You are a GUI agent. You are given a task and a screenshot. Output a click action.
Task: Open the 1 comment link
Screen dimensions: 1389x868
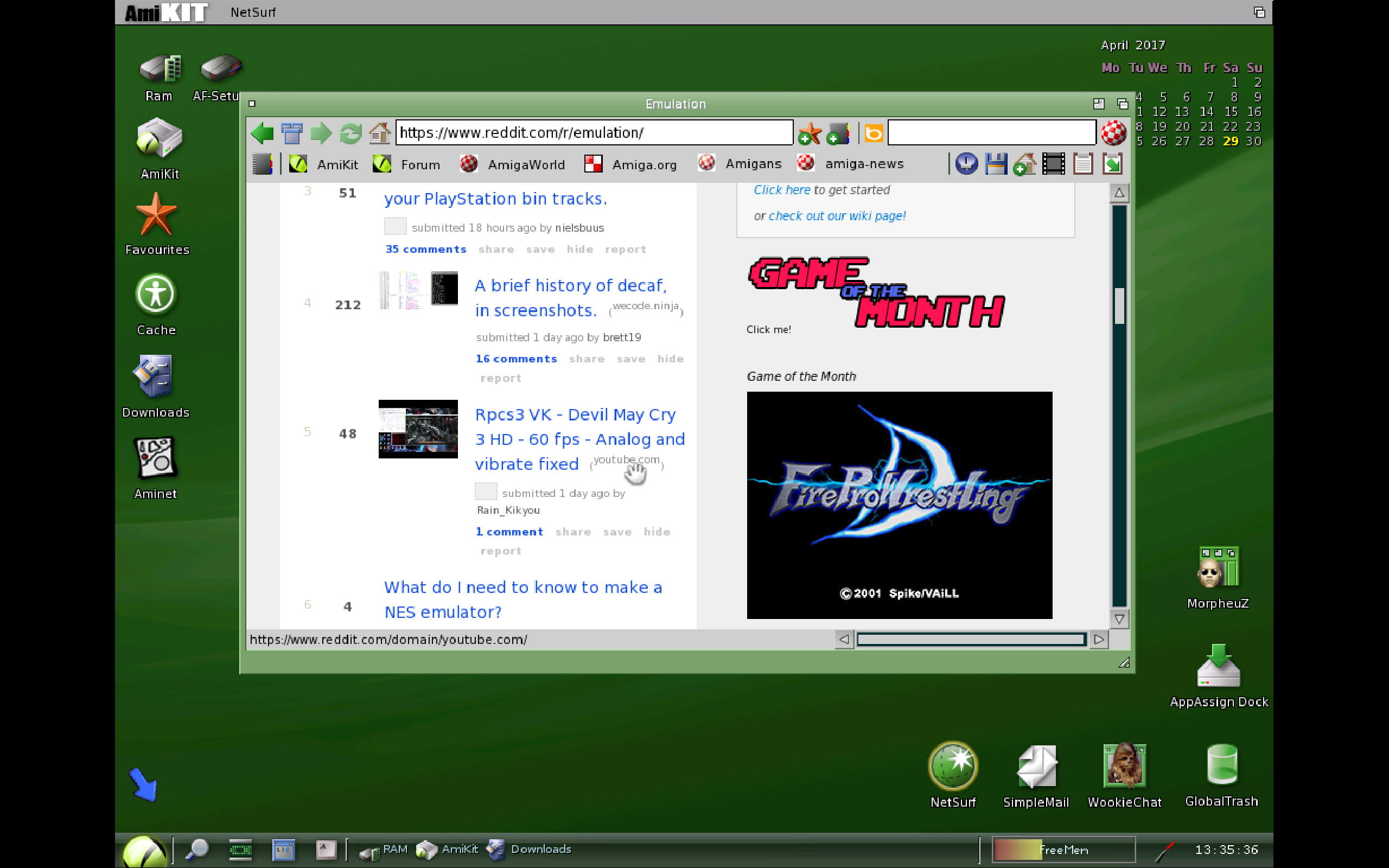click(509, 532)
